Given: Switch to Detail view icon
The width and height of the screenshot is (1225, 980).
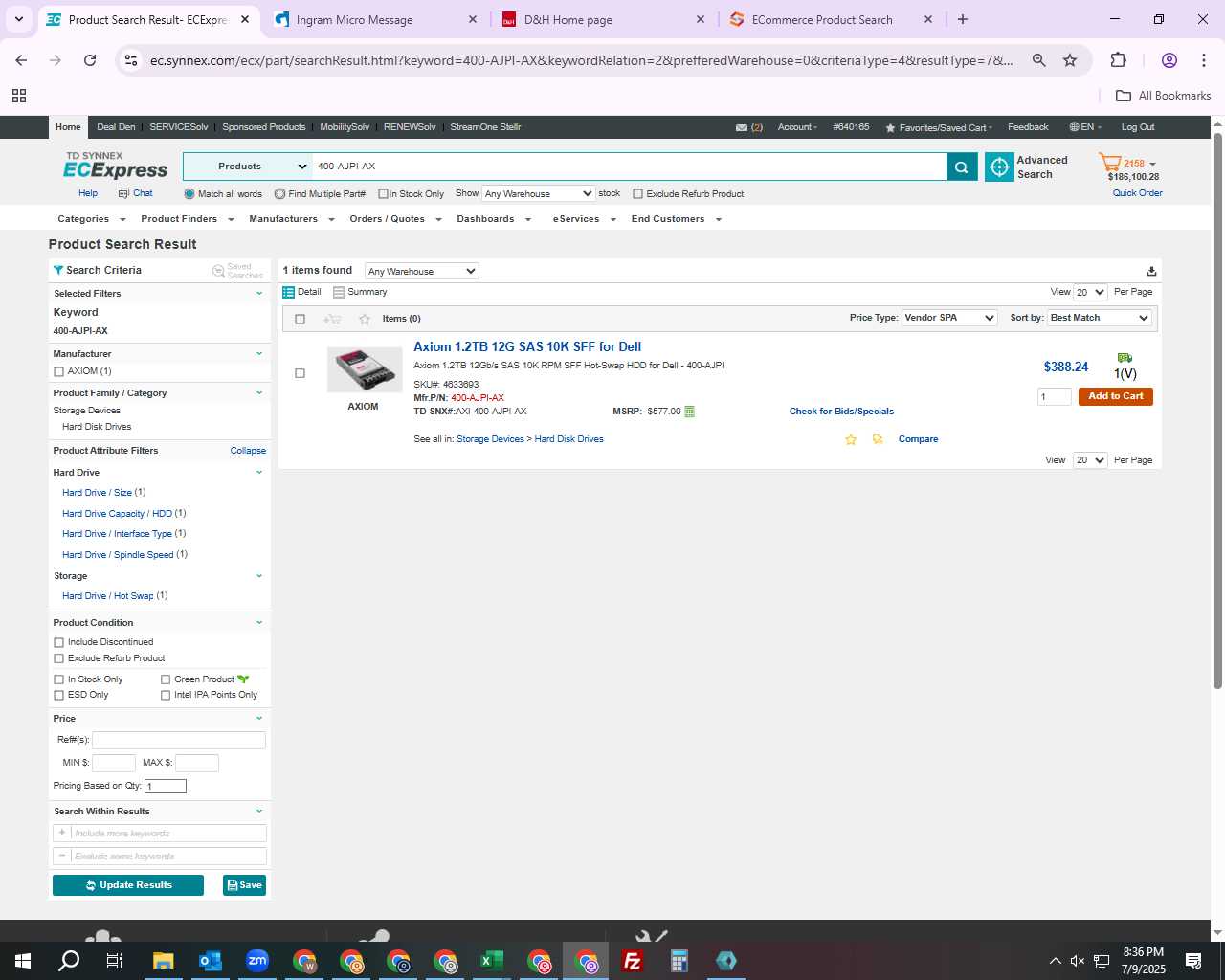Looking at the screenshot, I should pos(288,292).
